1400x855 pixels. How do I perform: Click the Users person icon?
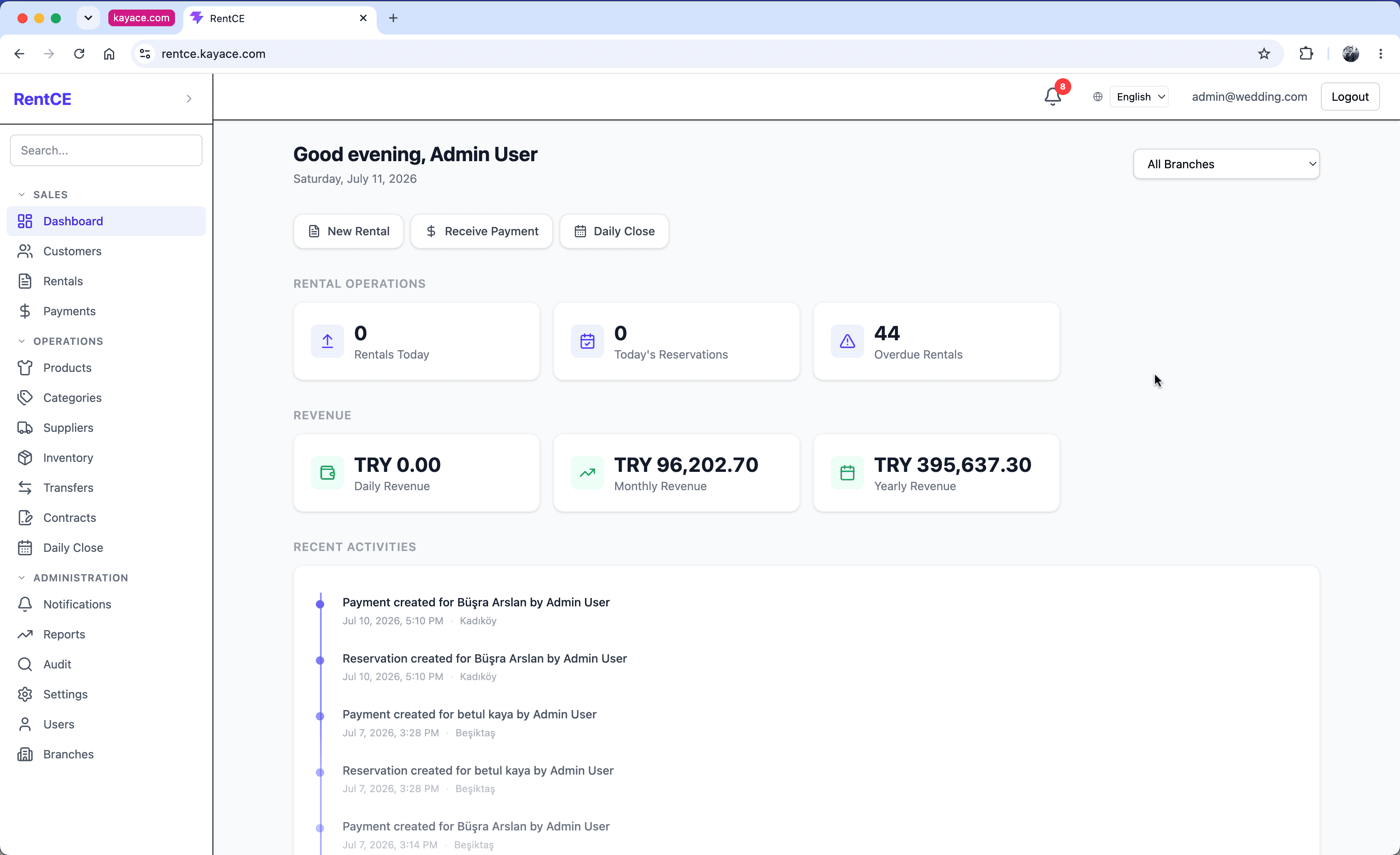[25, 724]
